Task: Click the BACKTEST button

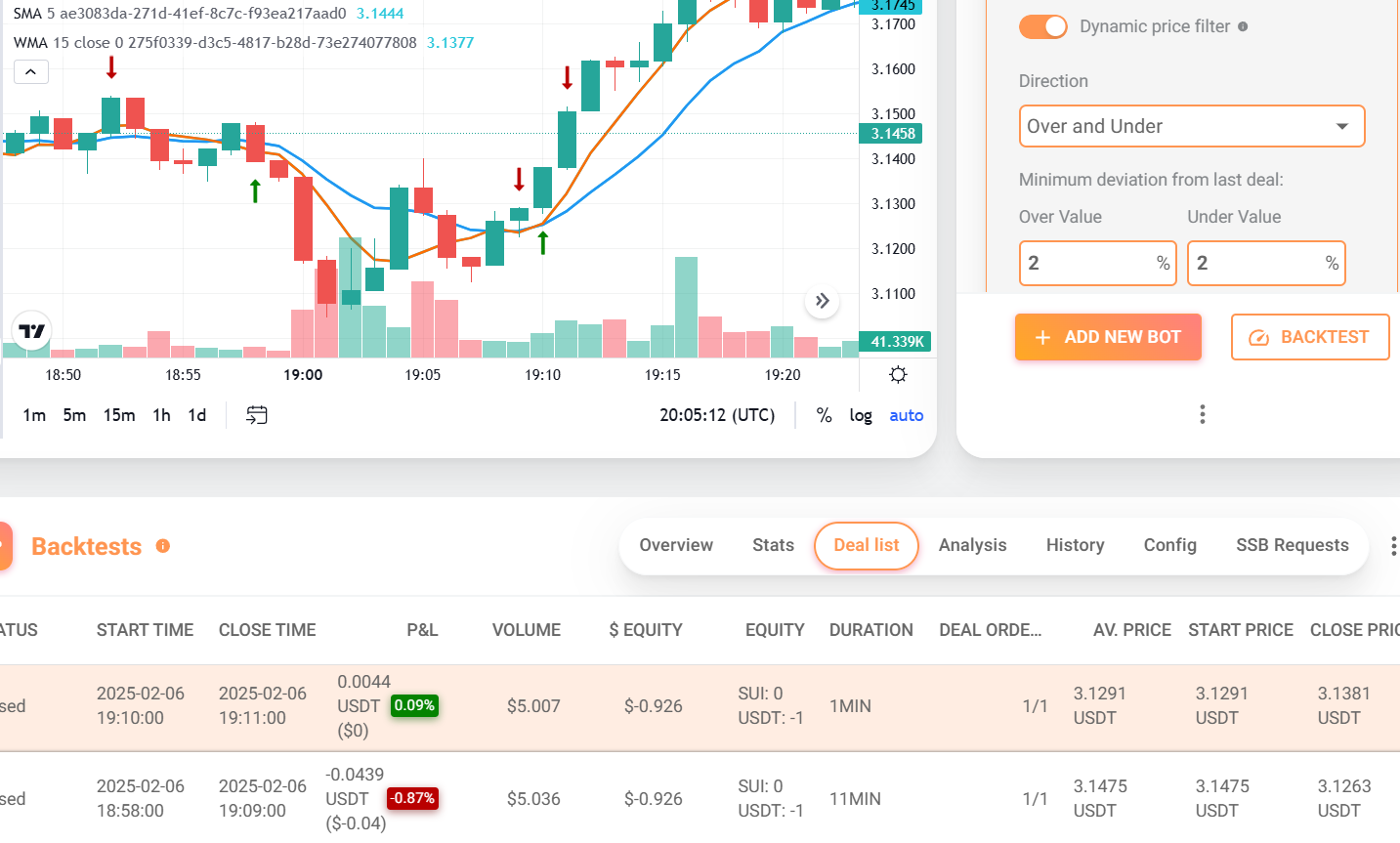Action: point(1310,337)
